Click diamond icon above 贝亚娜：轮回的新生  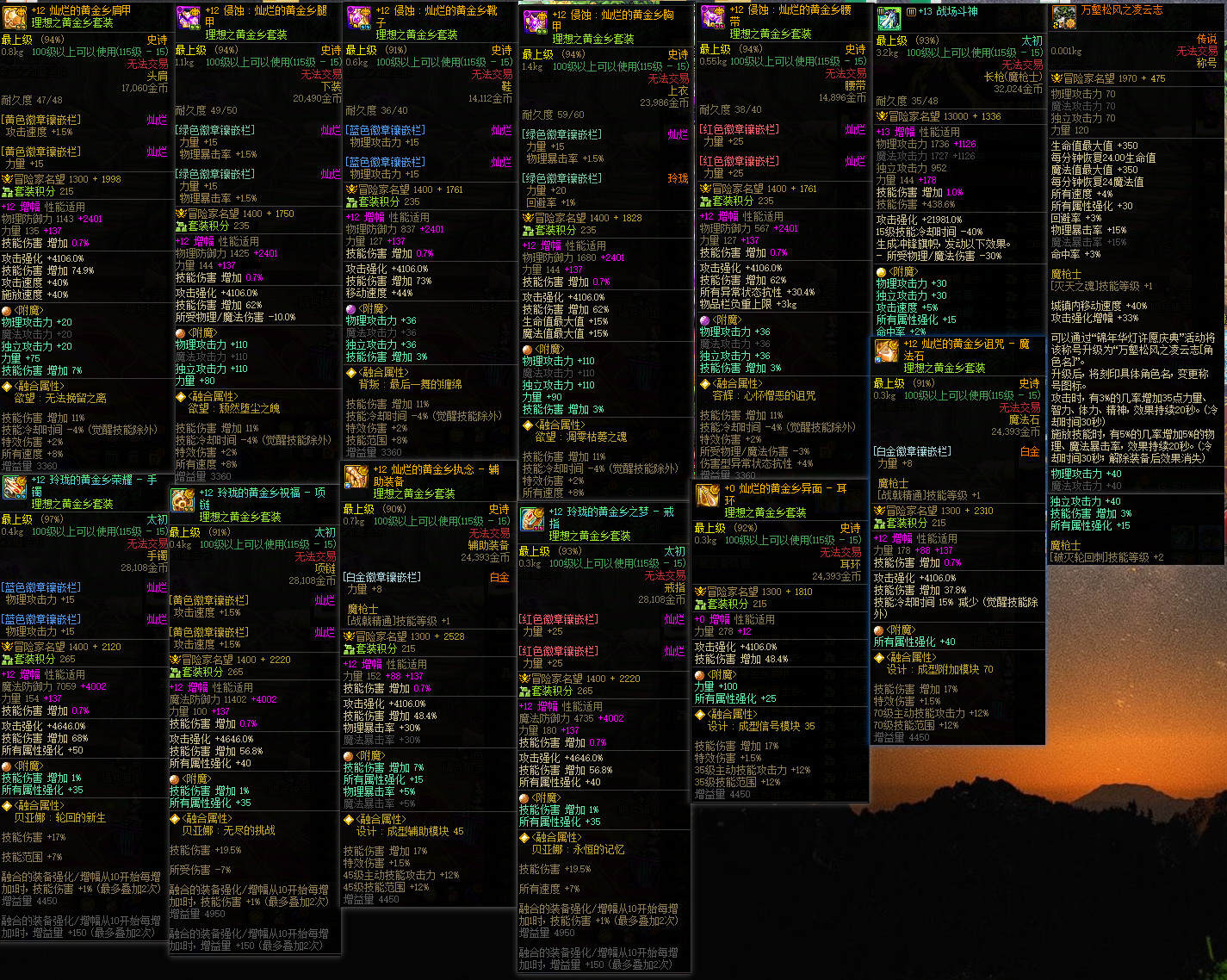pos(7,805)
